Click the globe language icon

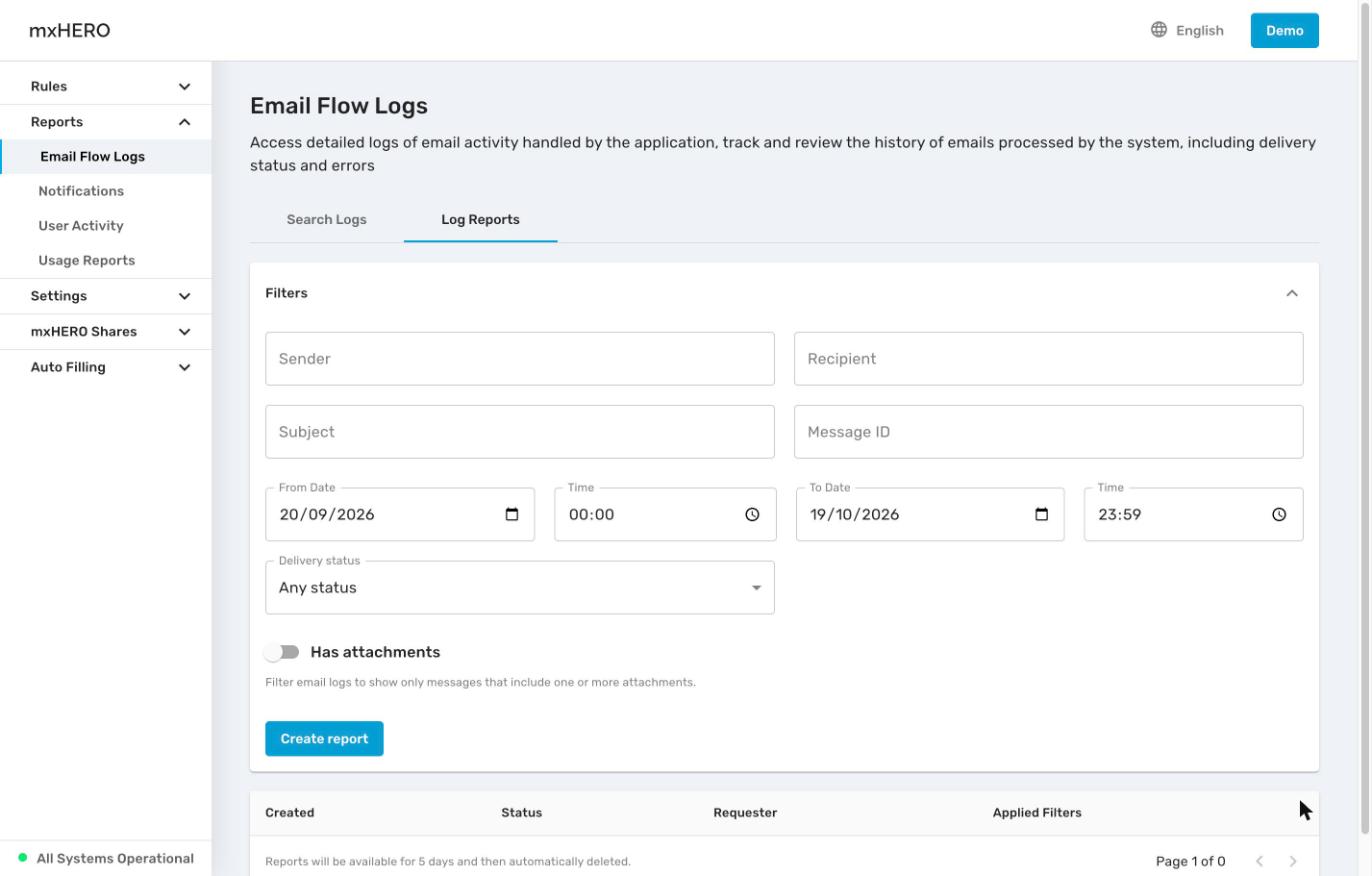[1159, 30]
